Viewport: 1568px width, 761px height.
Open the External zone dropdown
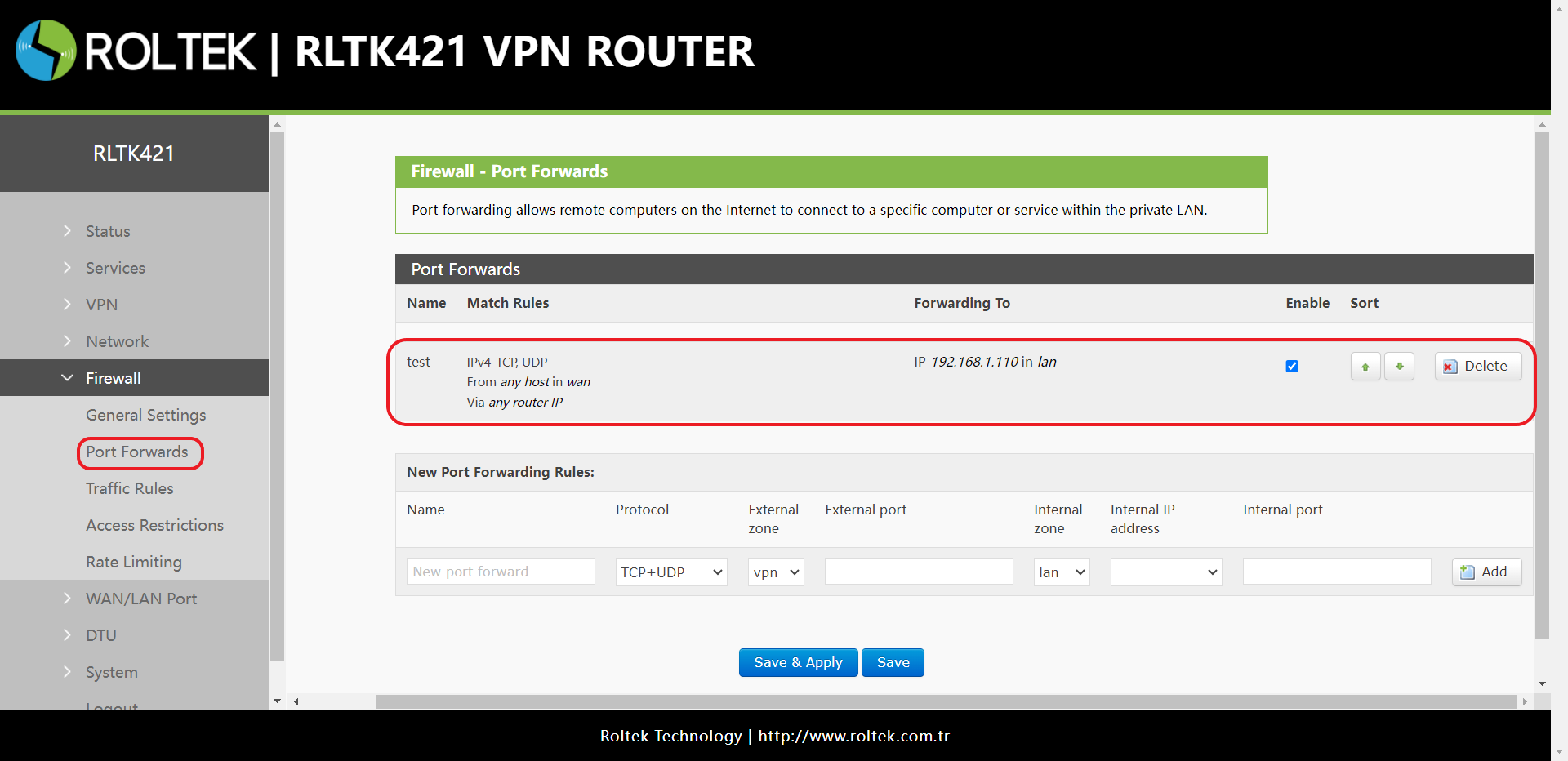(776, 572)
